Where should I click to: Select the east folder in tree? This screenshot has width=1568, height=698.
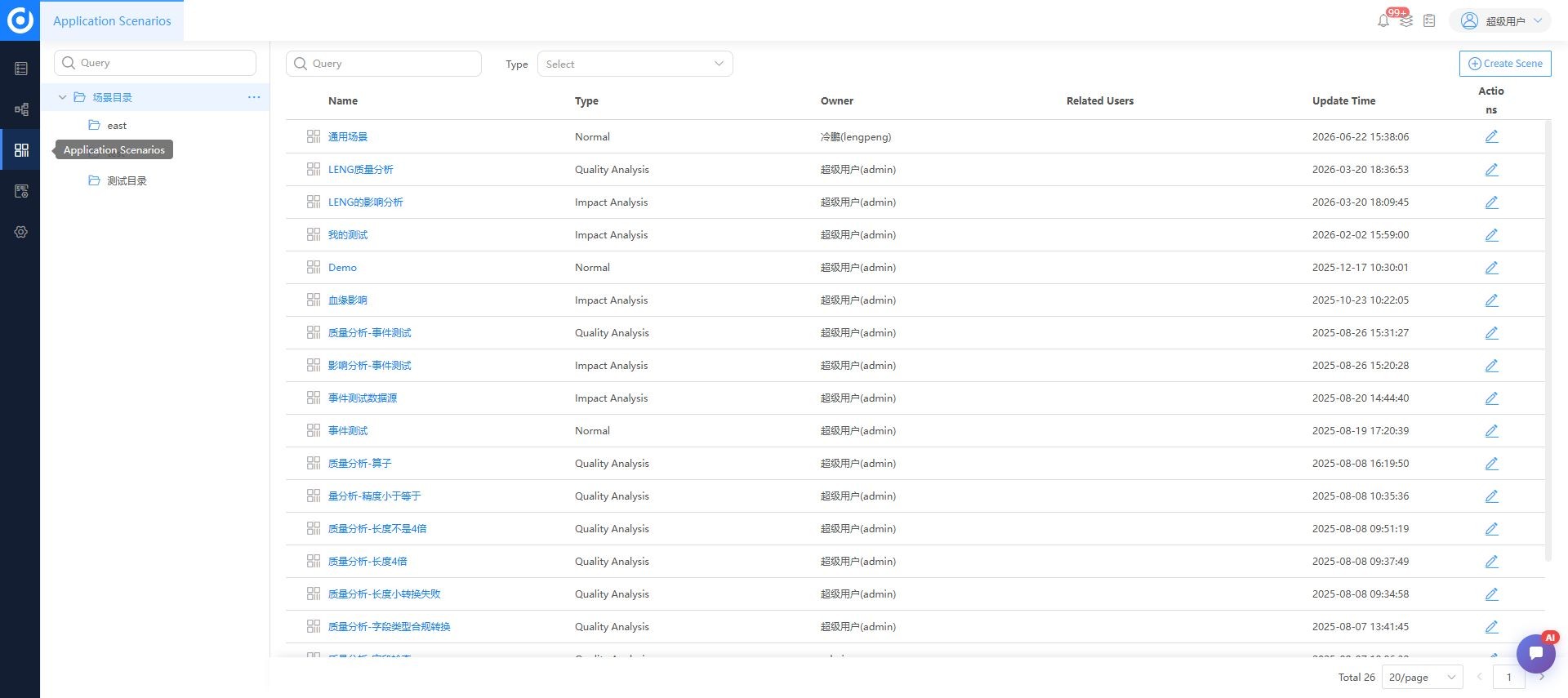[117, 126]
